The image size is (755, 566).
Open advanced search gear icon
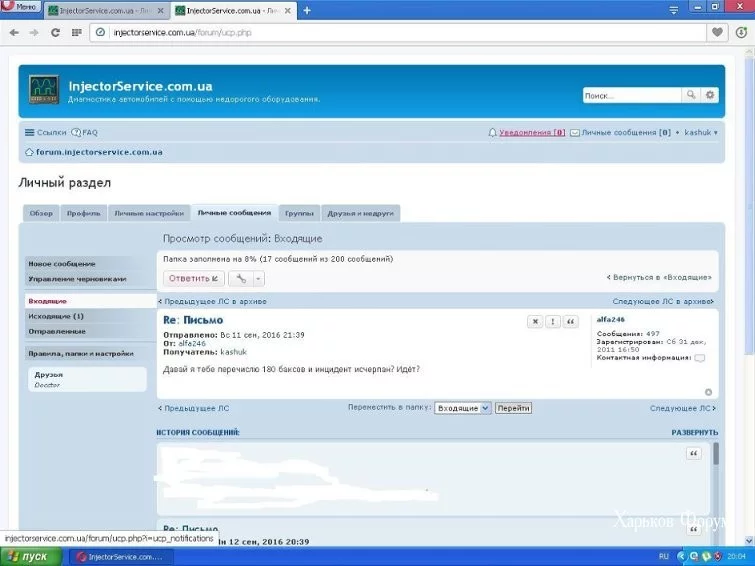710,95
